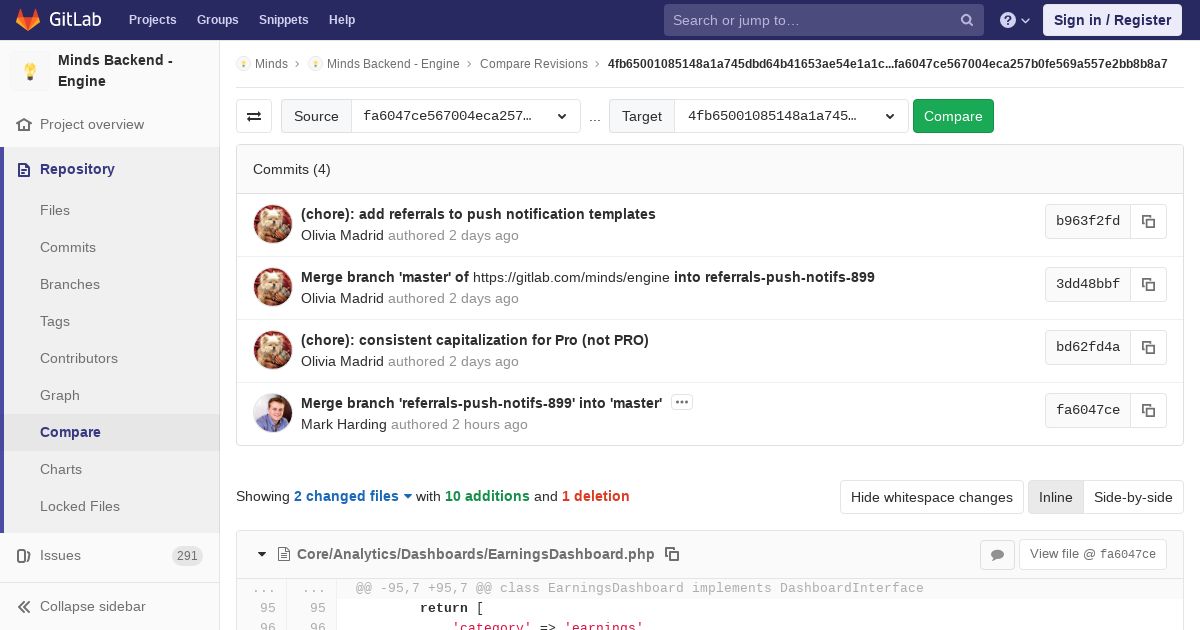This screenshot has height=630, width=1200.
Task: Hide whitespace changes in diff
Action: point(932,497)
